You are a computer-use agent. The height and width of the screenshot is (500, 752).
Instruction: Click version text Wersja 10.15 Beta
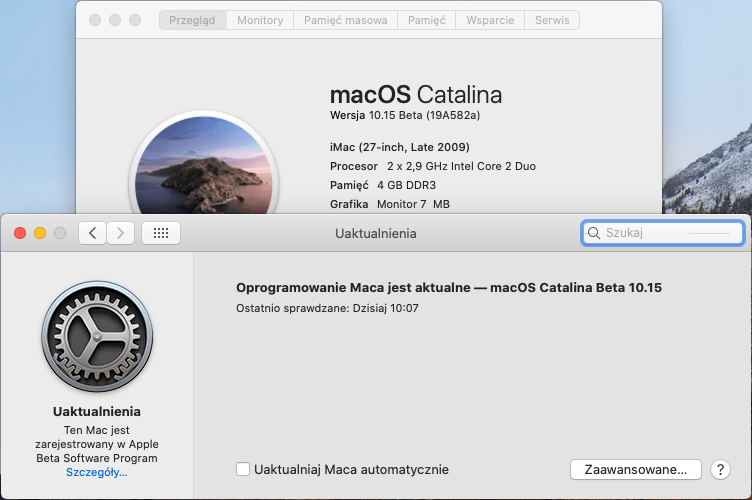(x=405, y=115)
